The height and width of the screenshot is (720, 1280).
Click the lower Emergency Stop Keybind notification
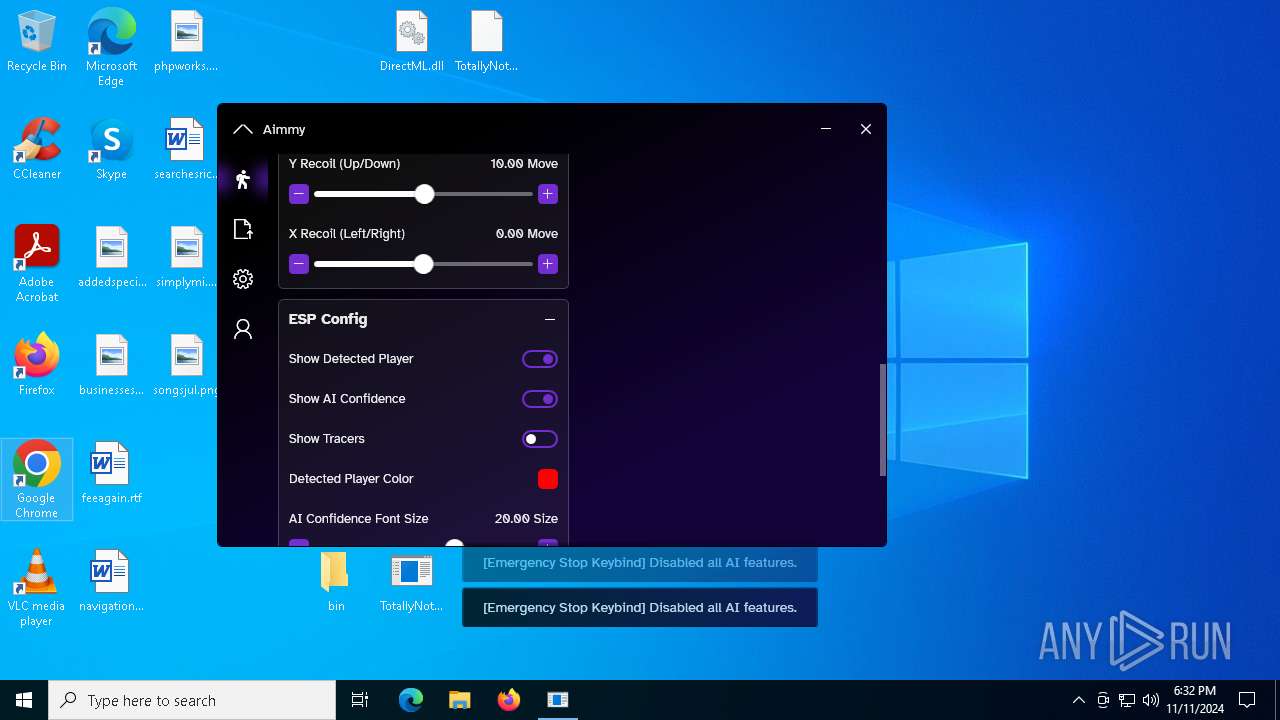pyautogui.click(x=640, y=607)
